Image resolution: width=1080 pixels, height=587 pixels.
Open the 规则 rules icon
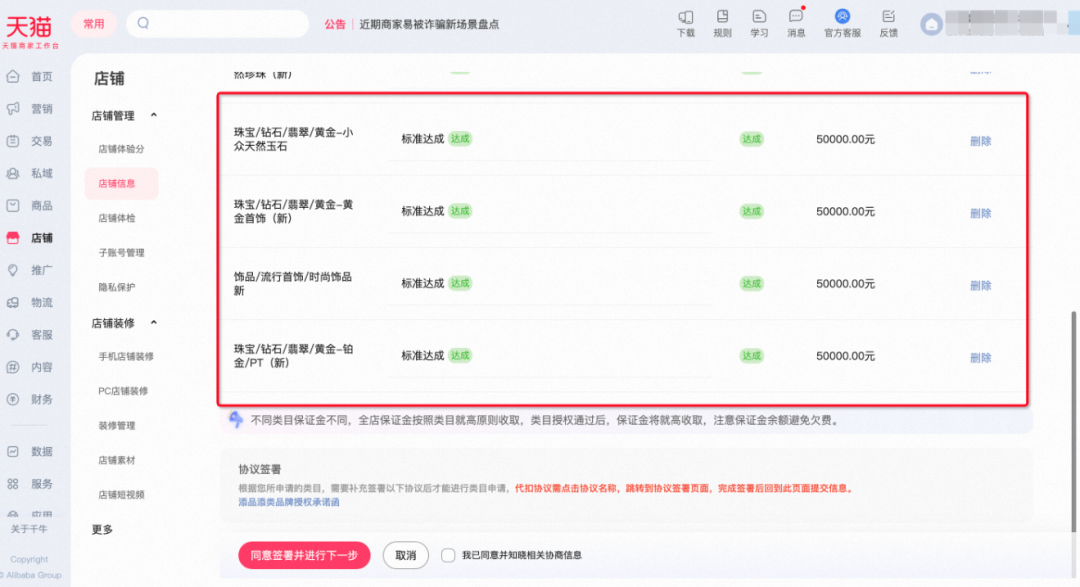722,17
